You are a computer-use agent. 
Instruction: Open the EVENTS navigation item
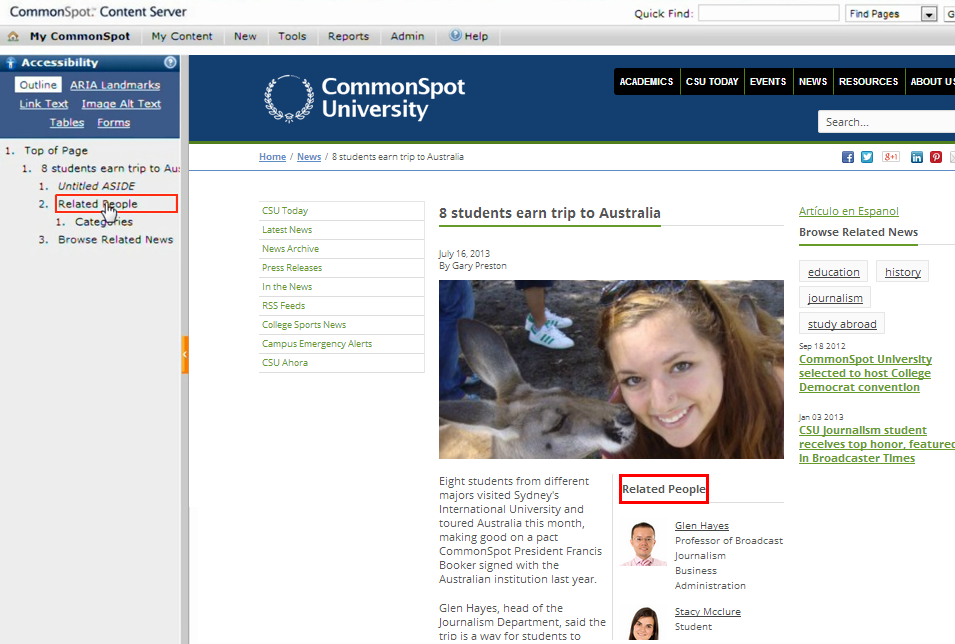pos(768,82)
